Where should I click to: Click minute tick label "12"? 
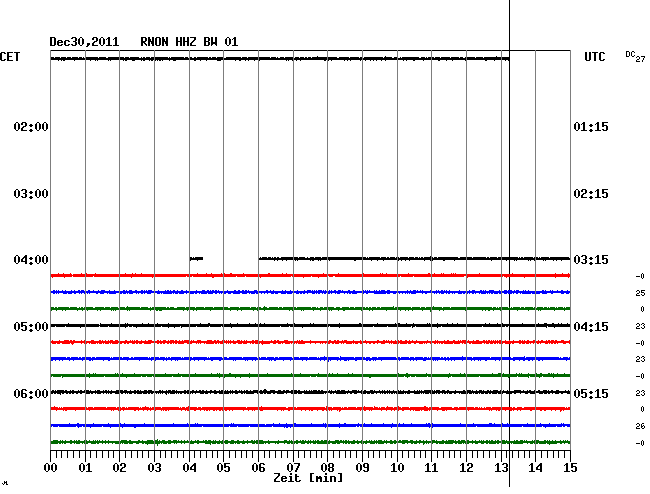pyautogui.click(x=466, y=468)
